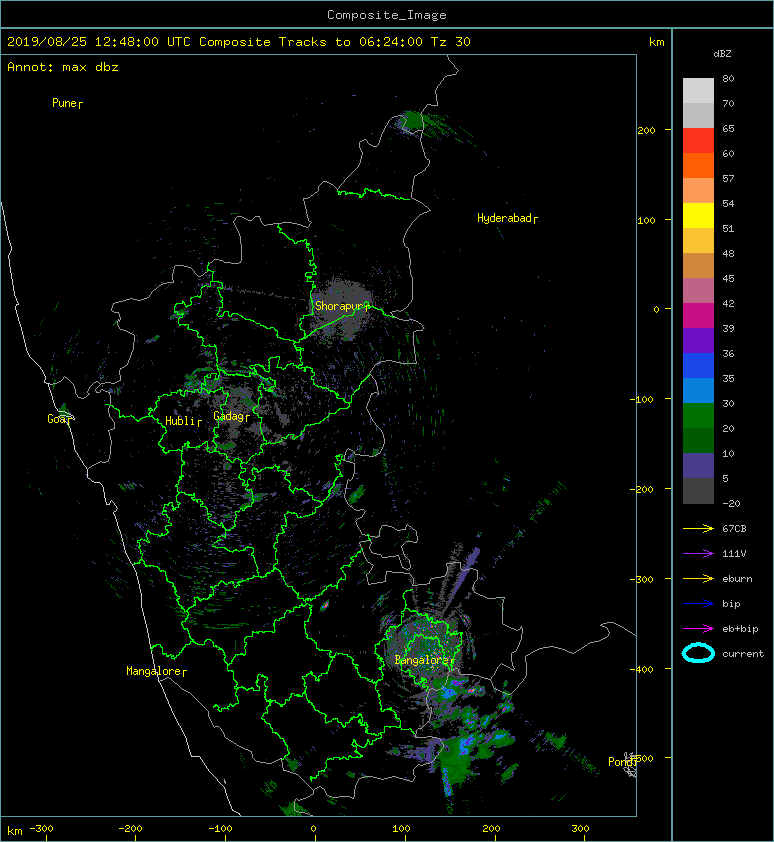Click the 300 mark on horizontal axis
This screenshot has height=842, width=774.
(x=580, y=829)
